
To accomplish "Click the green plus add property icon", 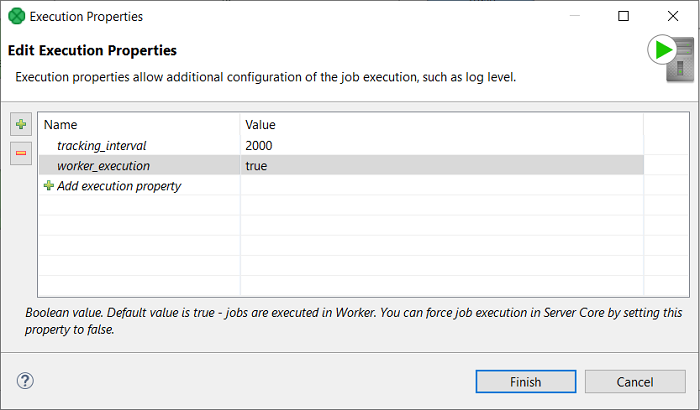I will (x=21, y=125).
